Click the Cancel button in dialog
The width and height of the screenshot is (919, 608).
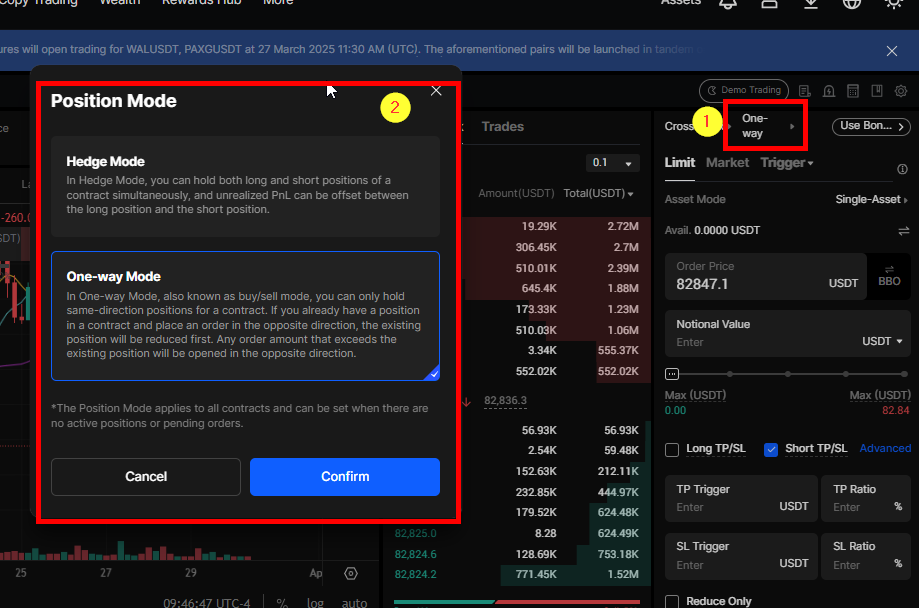coord(146,477)
